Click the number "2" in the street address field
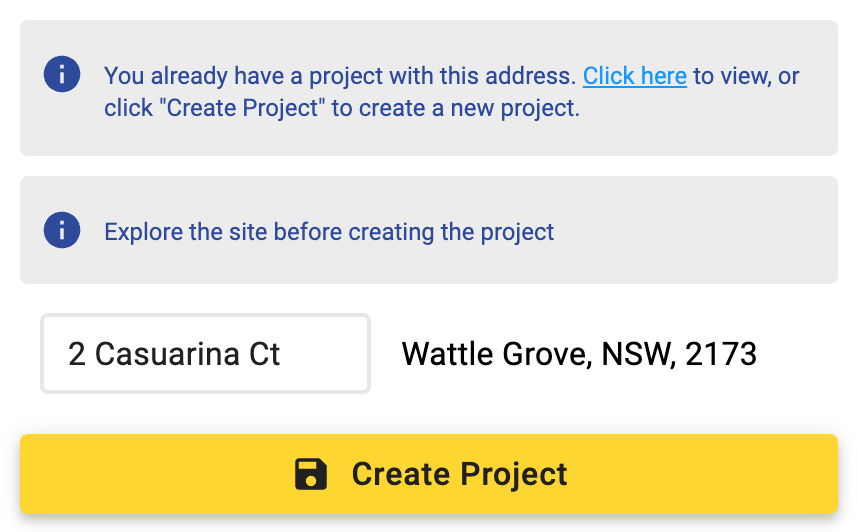The height and width of the screenshot is (532, 858). (77, 354)
